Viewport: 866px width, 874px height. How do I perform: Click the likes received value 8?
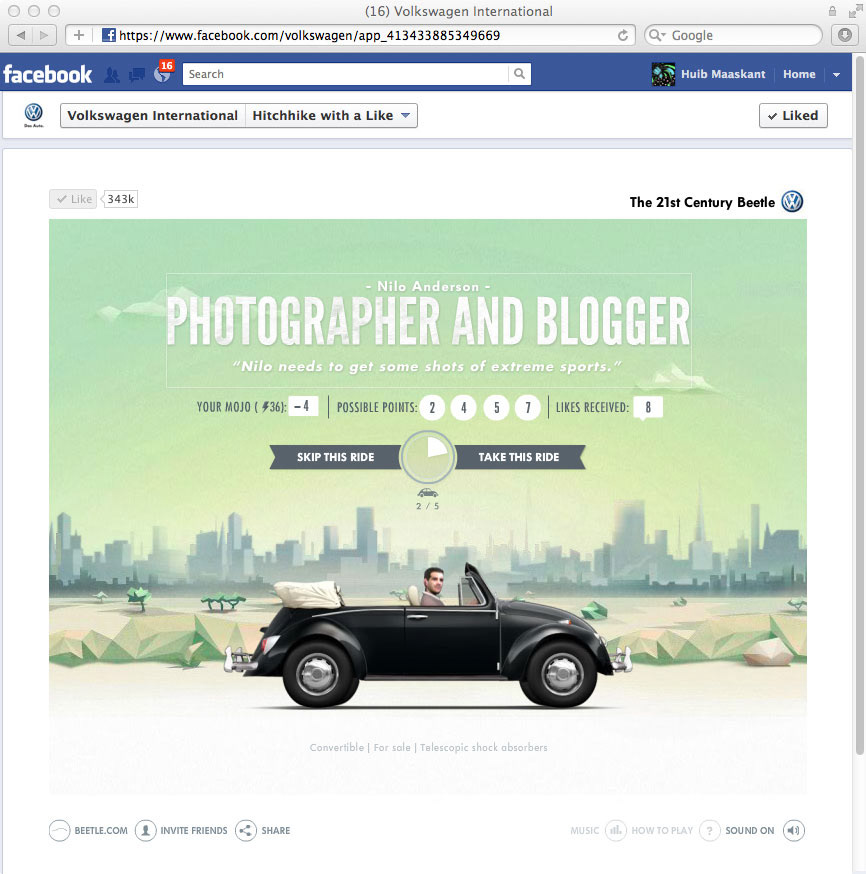pyautogui.click(x=648, y=407)
